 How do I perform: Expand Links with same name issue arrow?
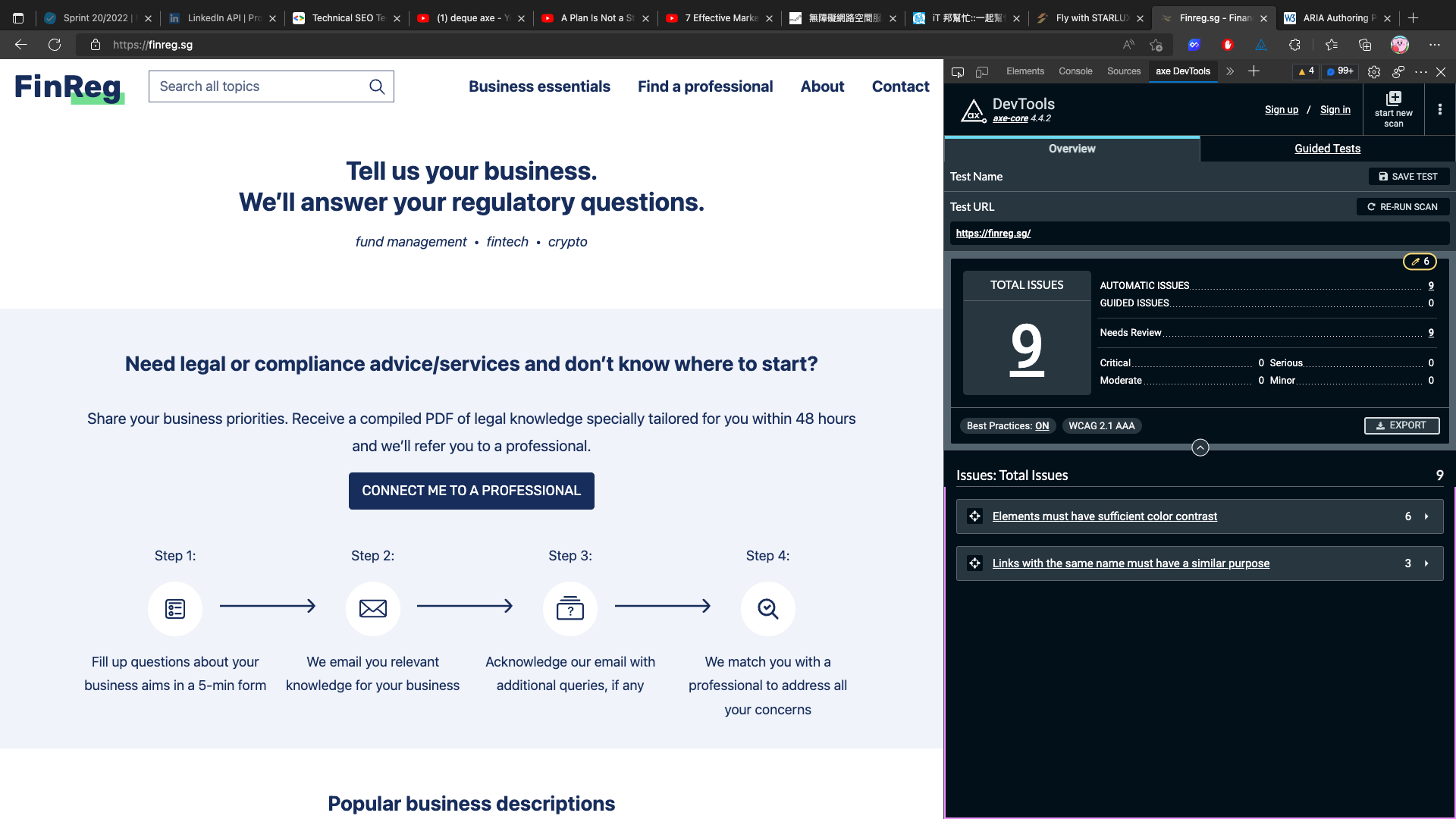[x=1426, y=563]
